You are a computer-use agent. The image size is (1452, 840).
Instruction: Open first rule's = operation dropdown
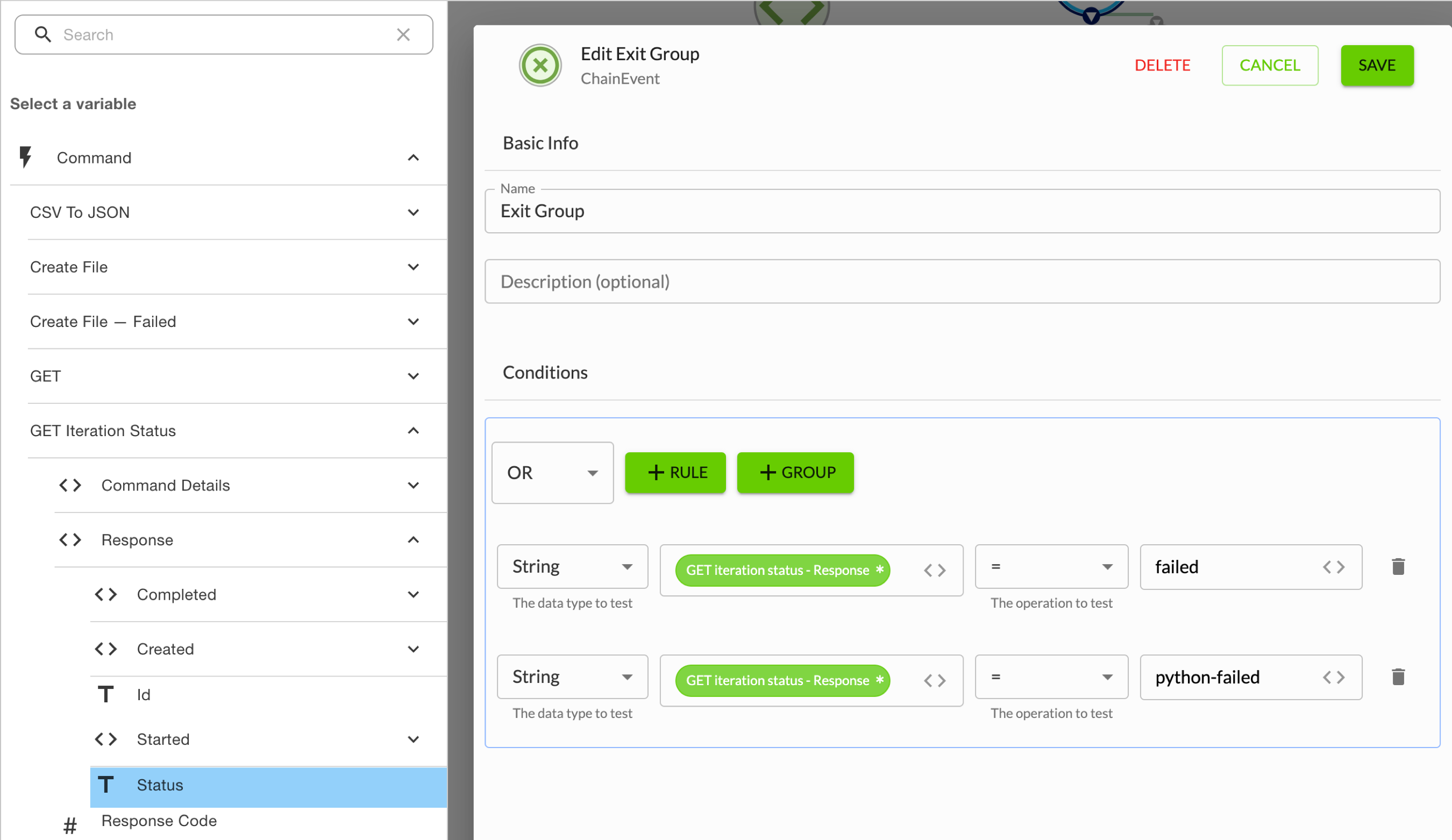1051,566
